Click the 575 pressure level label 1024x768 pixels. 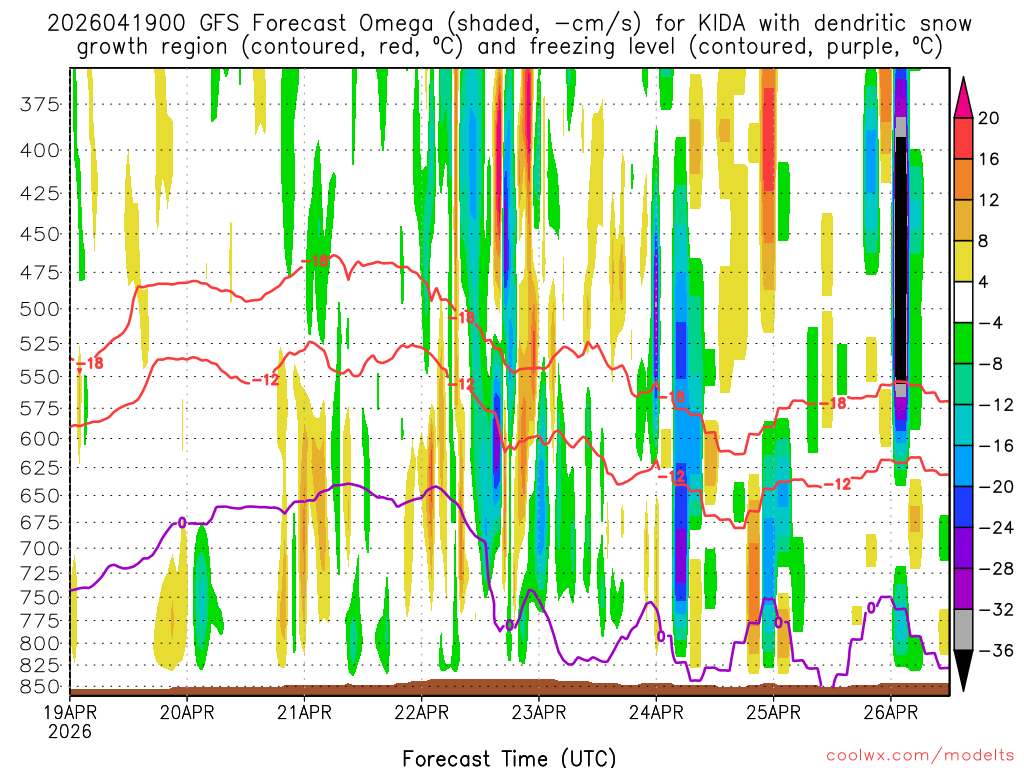pyautogui.click(x=40, y=408)
